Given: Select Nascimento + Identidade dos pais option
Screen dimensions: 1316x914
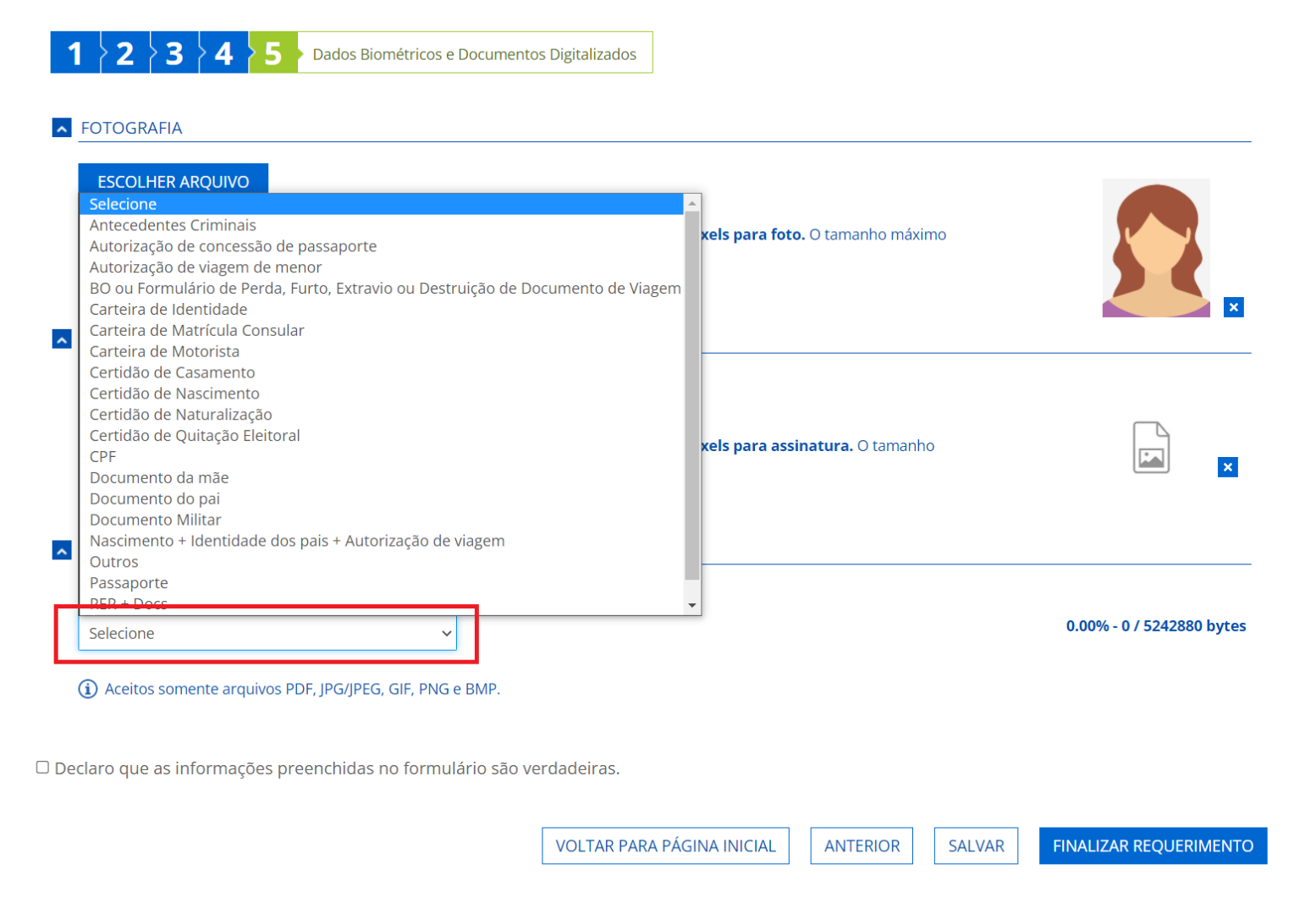Looking at the screenshot, I should click(x=382, y=541).
